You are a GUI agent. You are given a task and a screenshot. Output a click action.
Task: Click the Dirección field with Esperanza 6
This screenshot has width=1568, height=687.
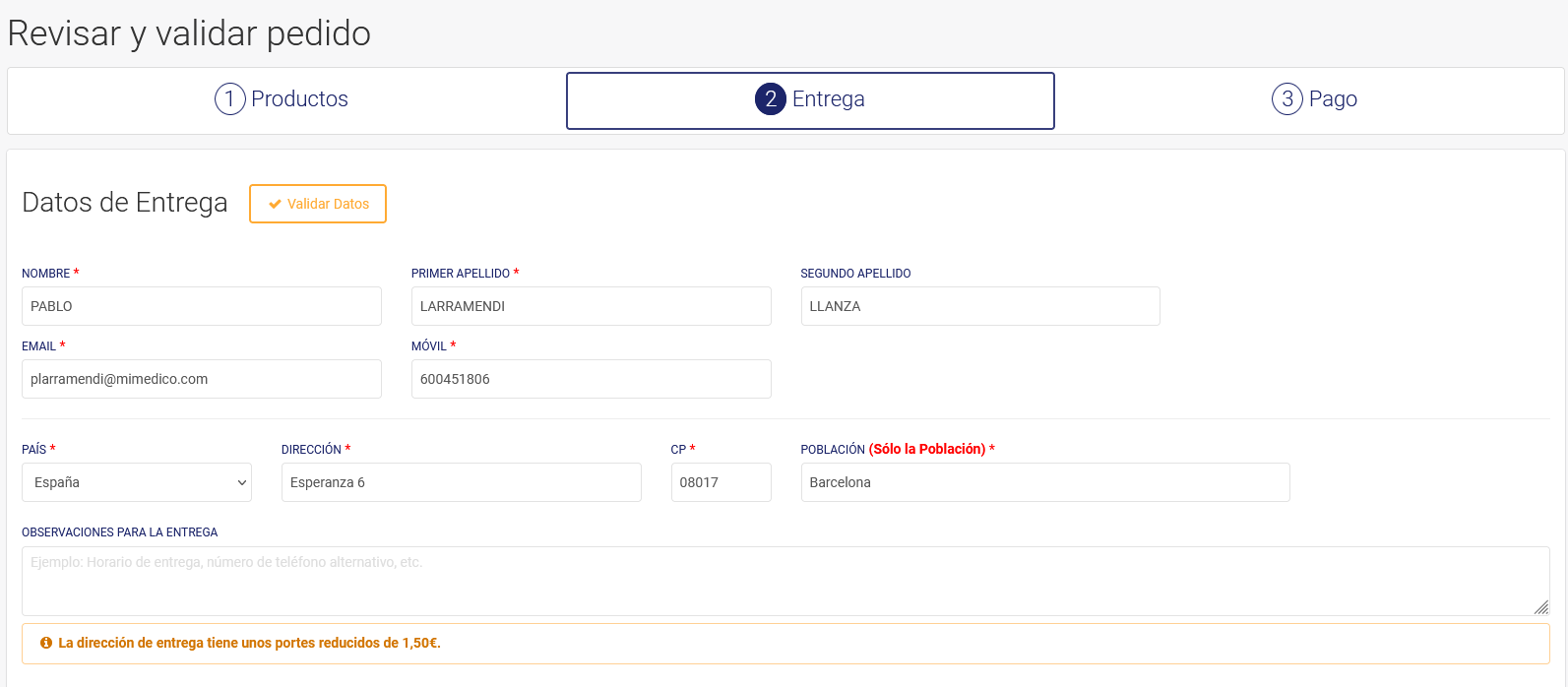pyautogui.click(x=461, y=482)
